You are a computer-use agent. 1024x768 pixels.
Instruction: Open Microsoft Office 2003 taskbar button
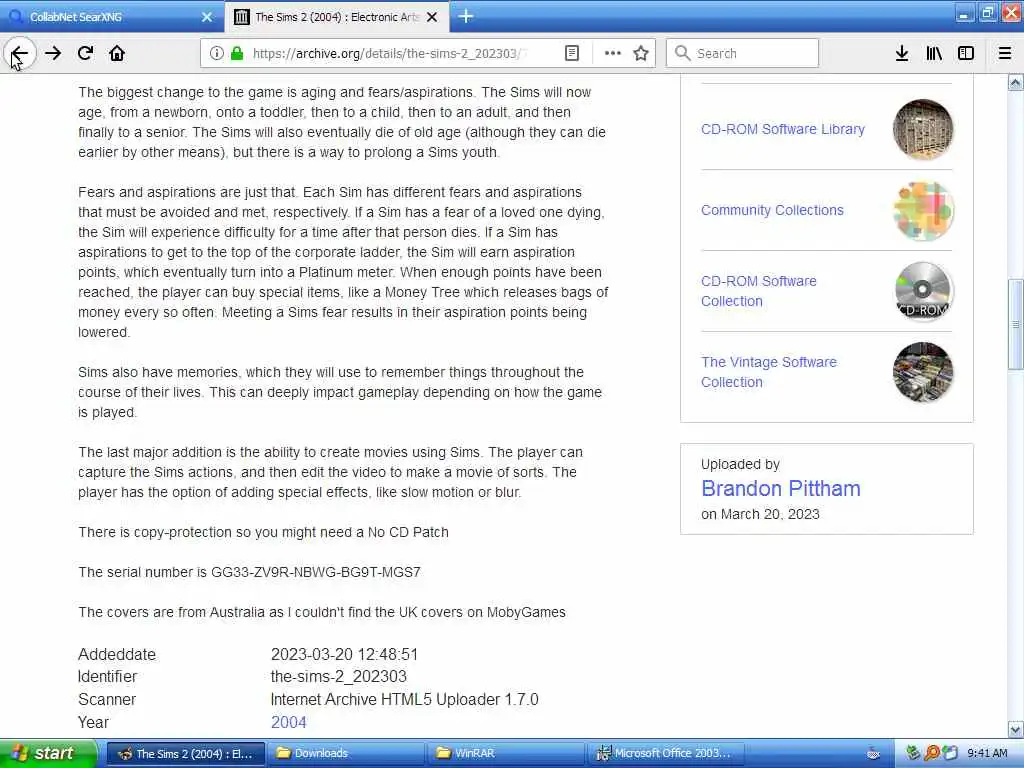click(x=665, y=754)
